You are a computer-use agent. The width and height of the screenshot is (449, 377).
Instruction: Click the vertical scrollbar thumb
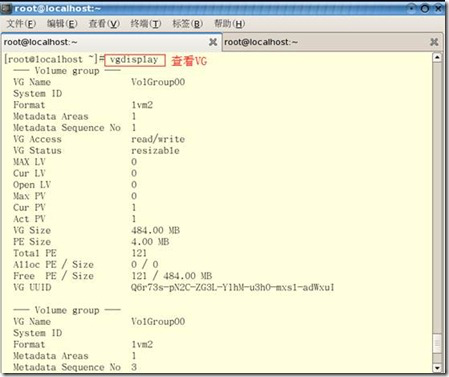437,343
